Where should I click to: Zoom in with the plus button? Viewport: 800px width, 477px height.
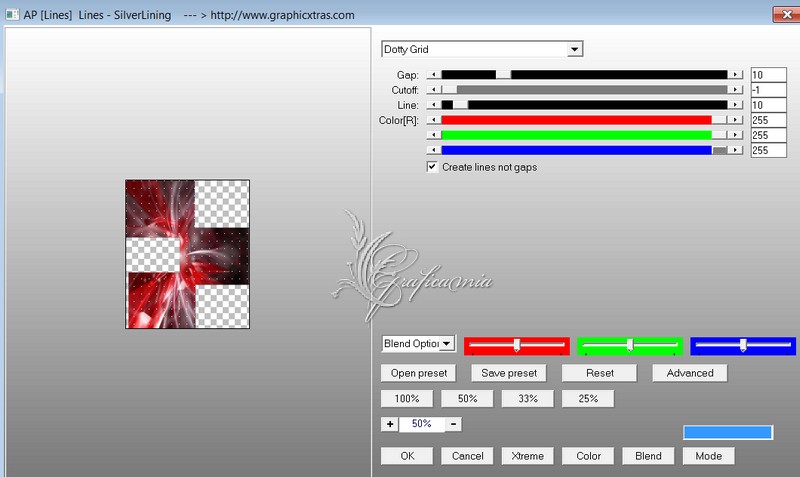click(x=390, y=424)
